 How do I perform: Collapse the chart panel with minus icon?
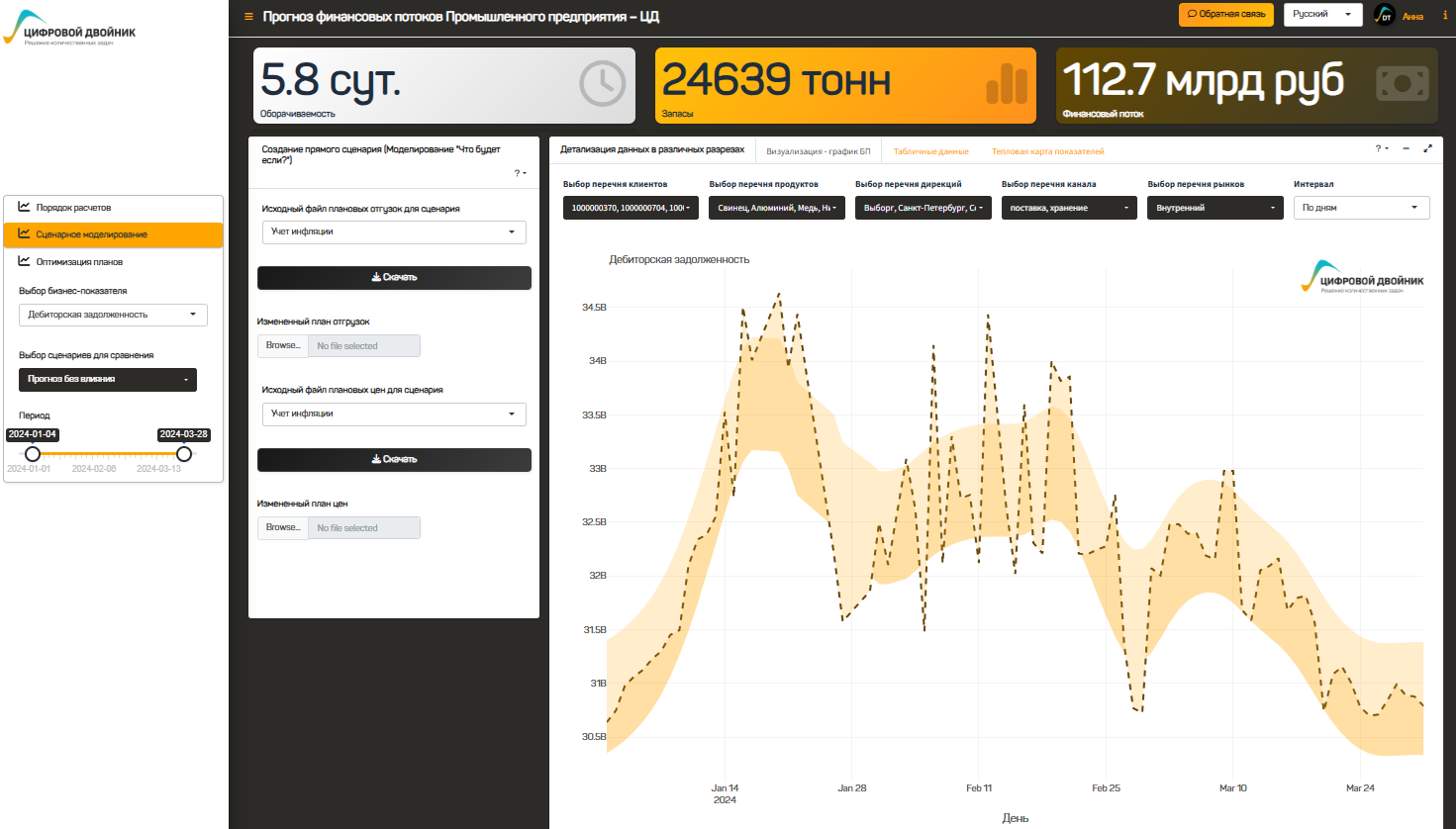tap(1406, 149)
